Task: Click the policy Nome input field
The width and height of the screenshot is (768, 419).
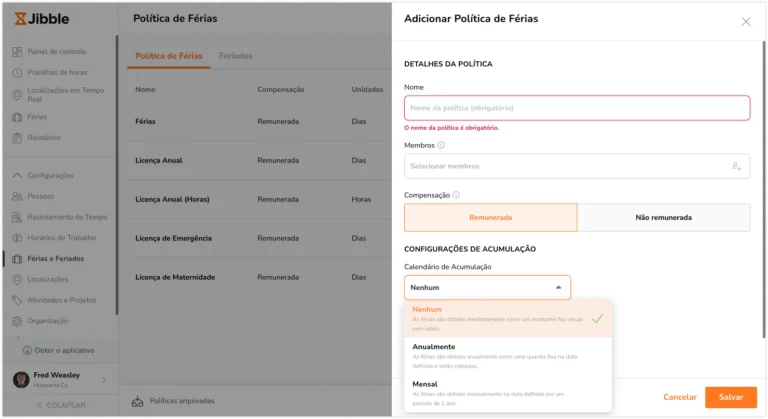Action: tap(577, 108)
